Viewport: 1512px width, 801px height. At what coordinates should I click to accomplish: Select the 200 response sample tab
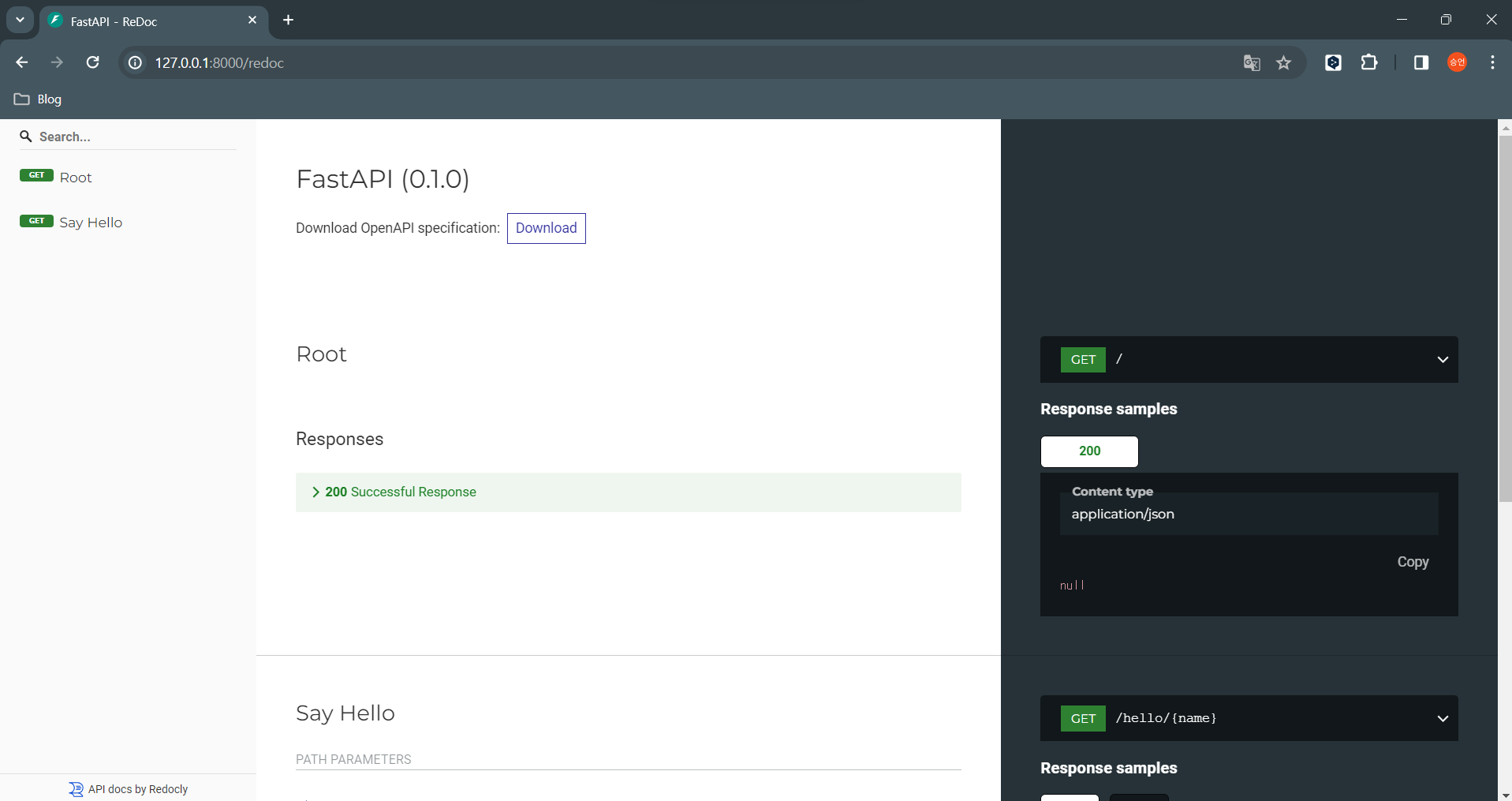click(x=1089, y=451)
